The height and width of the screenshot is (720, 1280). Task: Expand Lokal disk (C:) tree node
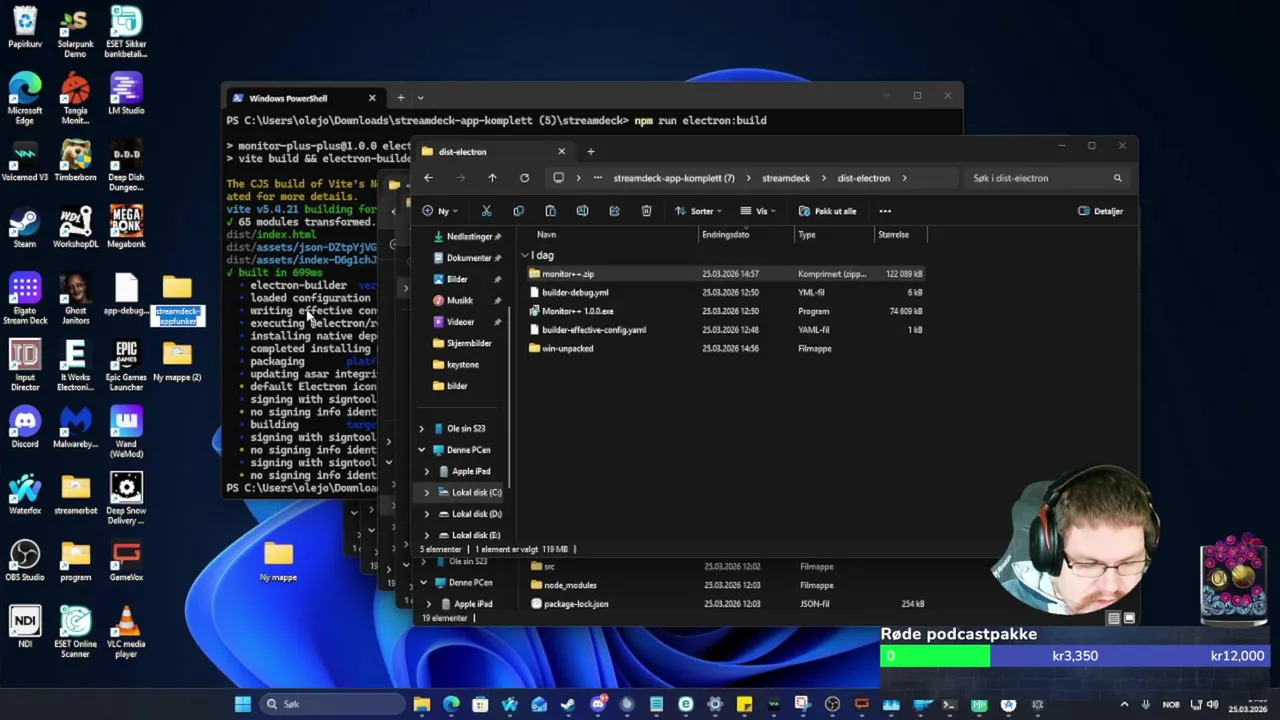tap(427, 492)
